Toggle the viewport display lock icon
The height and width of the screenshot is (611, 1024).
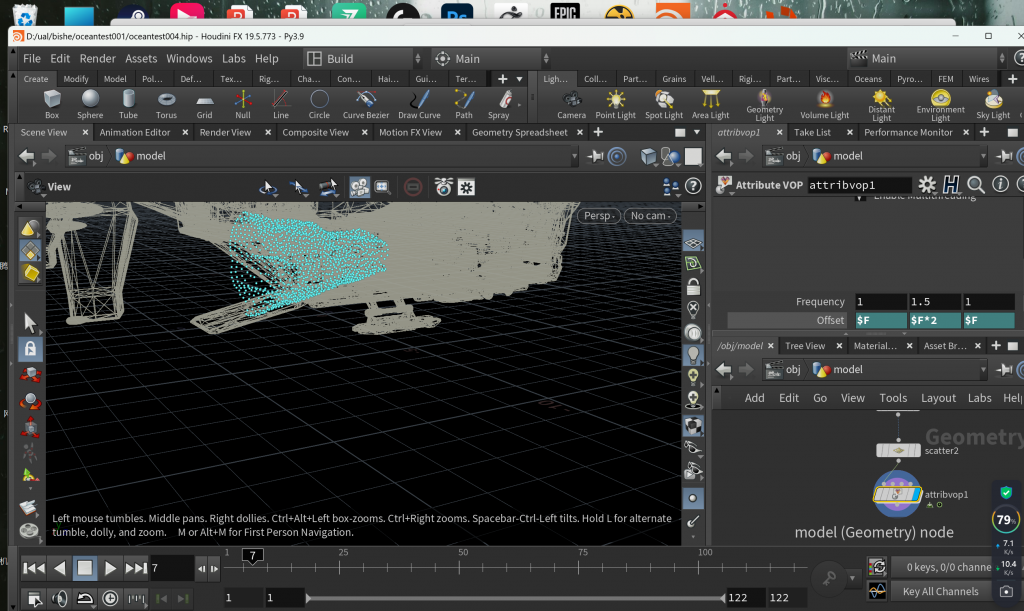coord(693,287)
